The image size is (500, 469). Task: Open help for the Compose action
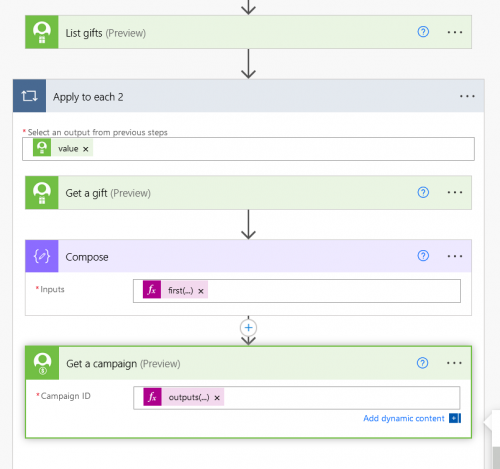tap(423, 256)
